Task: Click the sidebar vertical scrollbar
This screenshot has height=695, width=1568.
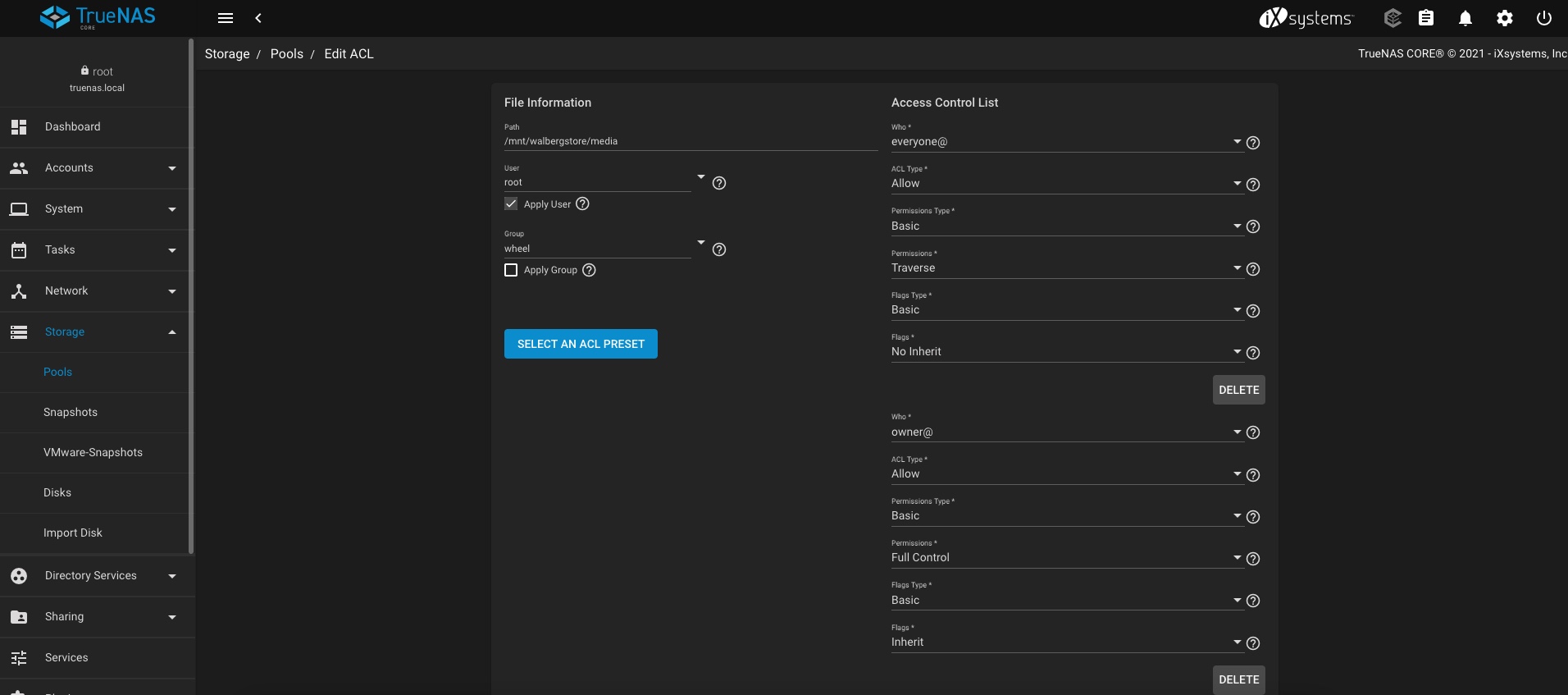Action: coord(191,295)
